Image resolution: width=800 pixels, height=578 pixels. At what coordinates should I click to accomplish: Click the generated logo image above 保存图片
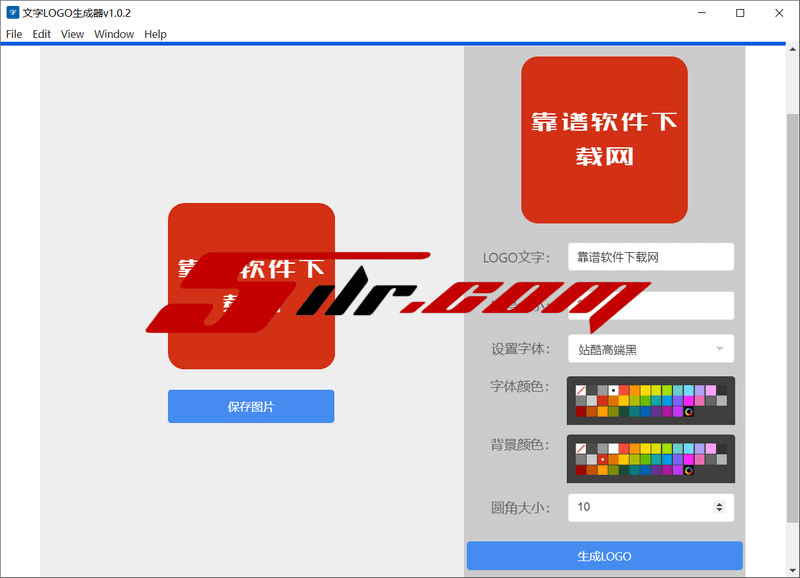pyautogui.click(x=251, y=286)
